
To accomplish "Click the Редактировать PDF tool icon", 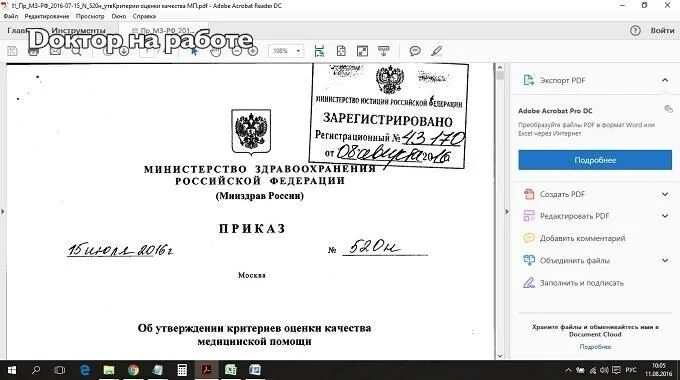I will coord(529,216).
